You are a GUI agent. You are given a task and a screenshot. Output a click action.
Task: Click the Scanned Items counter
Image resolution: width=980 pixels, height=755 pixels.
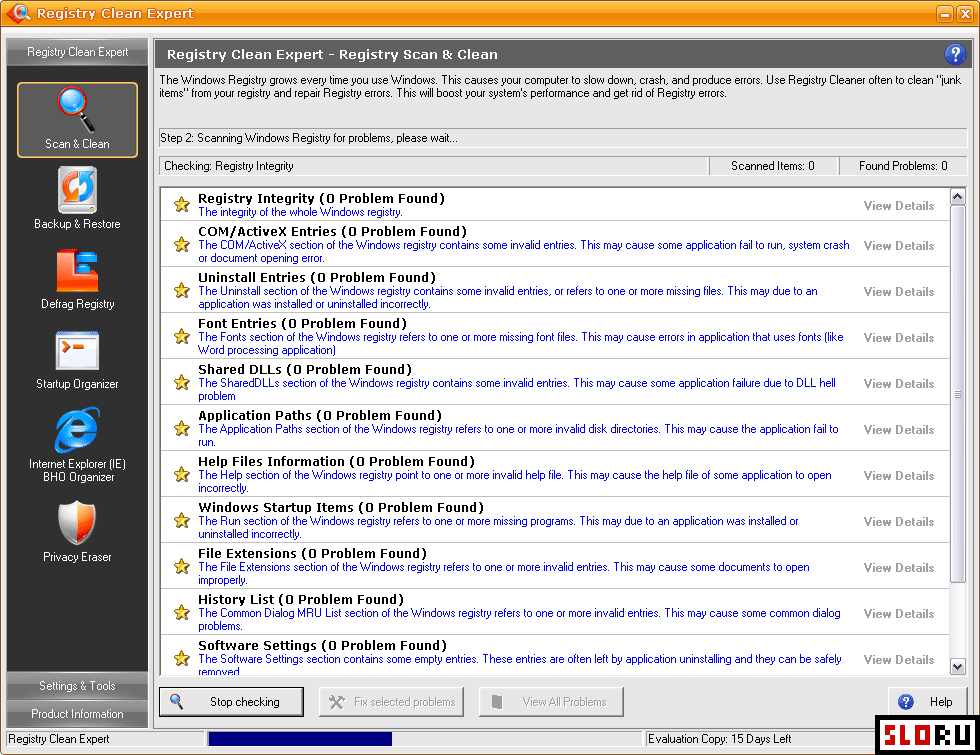[772, 166]
